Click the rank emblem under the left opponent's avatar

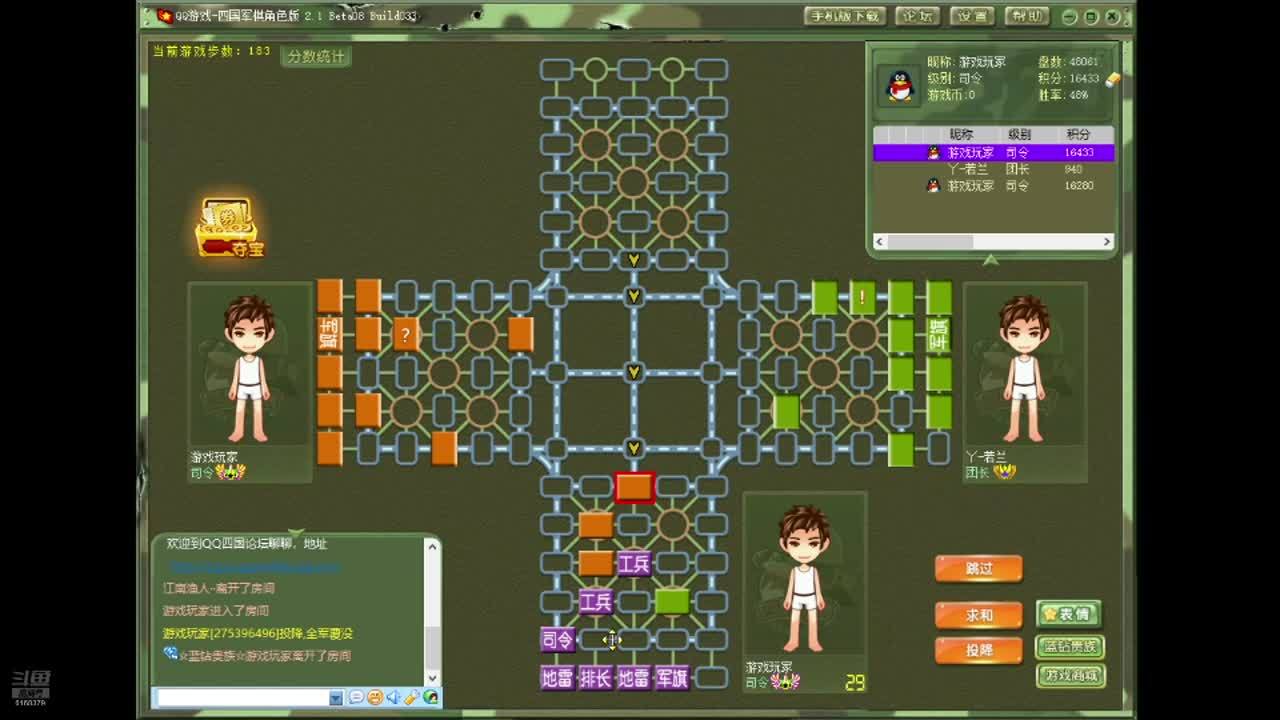231,472
